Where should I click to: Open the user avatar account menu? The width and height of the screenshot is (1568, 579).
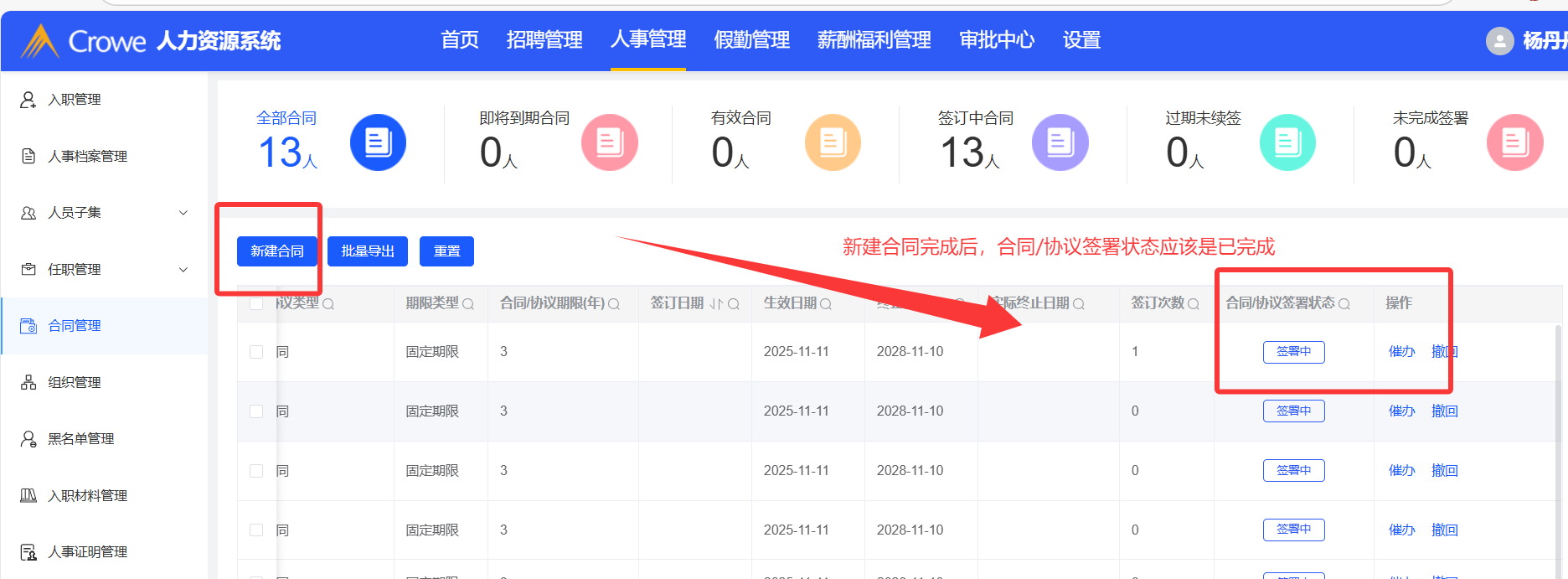point(1499,40)
